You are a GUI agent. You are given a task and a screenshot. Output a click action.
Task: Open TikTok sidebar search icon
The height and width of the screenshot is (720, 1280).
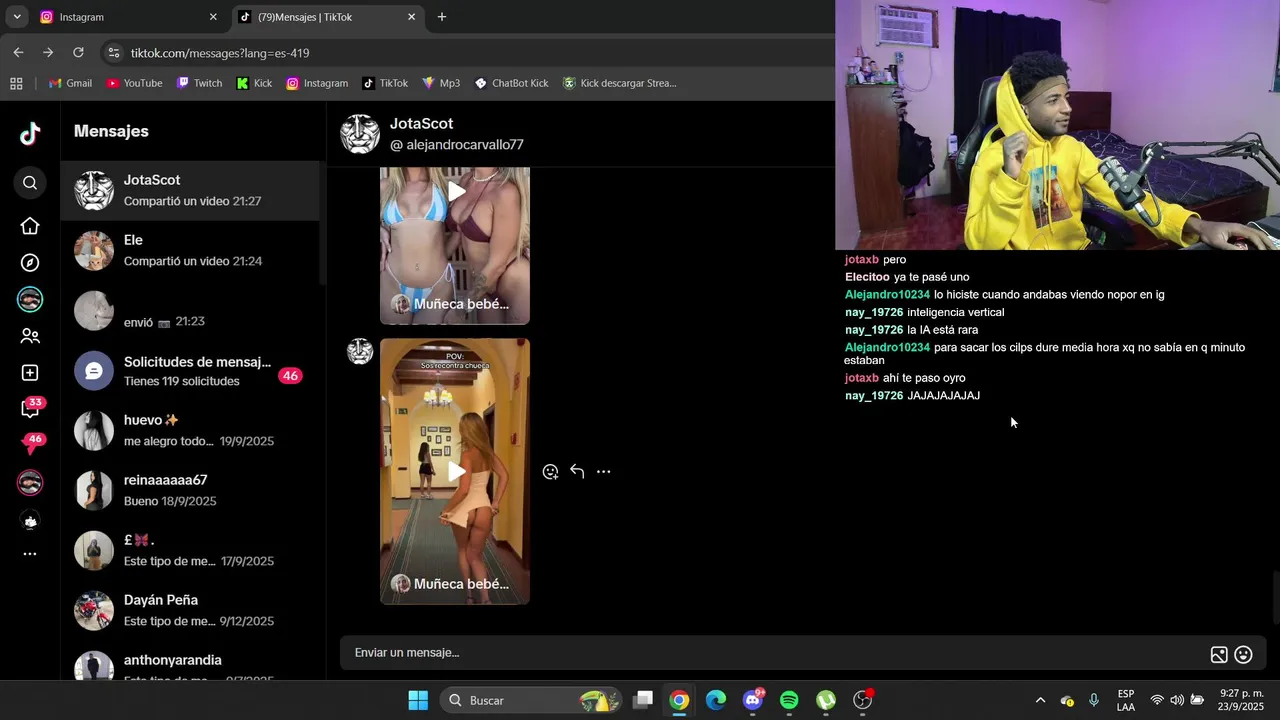click(30, 182)
